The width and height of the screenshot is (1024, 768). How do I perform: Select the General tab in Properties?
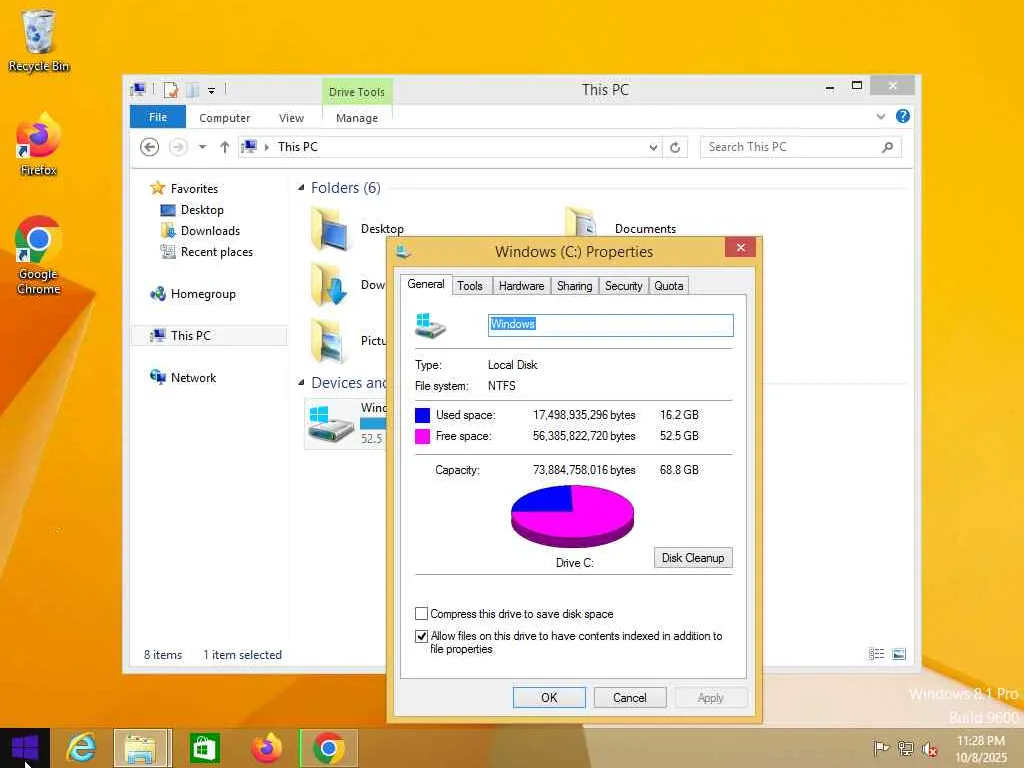[x=426, y=284]
